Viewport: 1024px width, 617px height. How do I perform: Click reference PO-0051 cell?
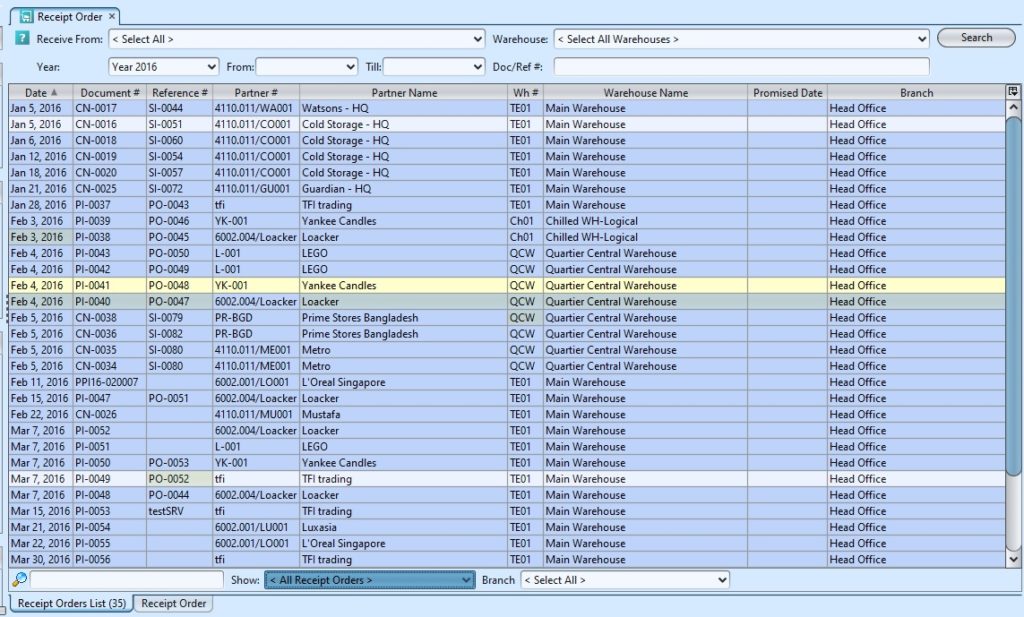180,398
